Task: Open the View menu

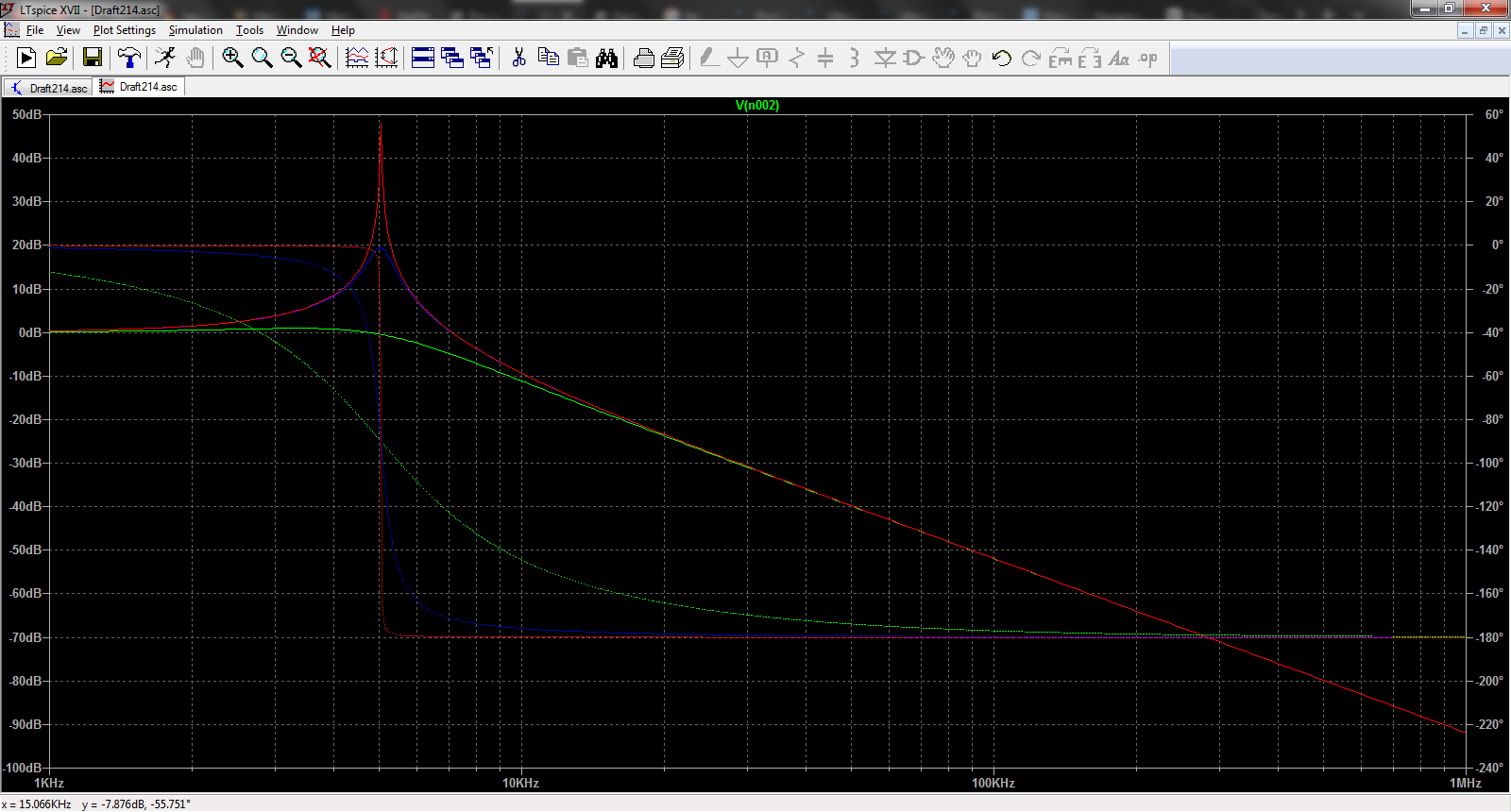Action: (x=68, y=30)
